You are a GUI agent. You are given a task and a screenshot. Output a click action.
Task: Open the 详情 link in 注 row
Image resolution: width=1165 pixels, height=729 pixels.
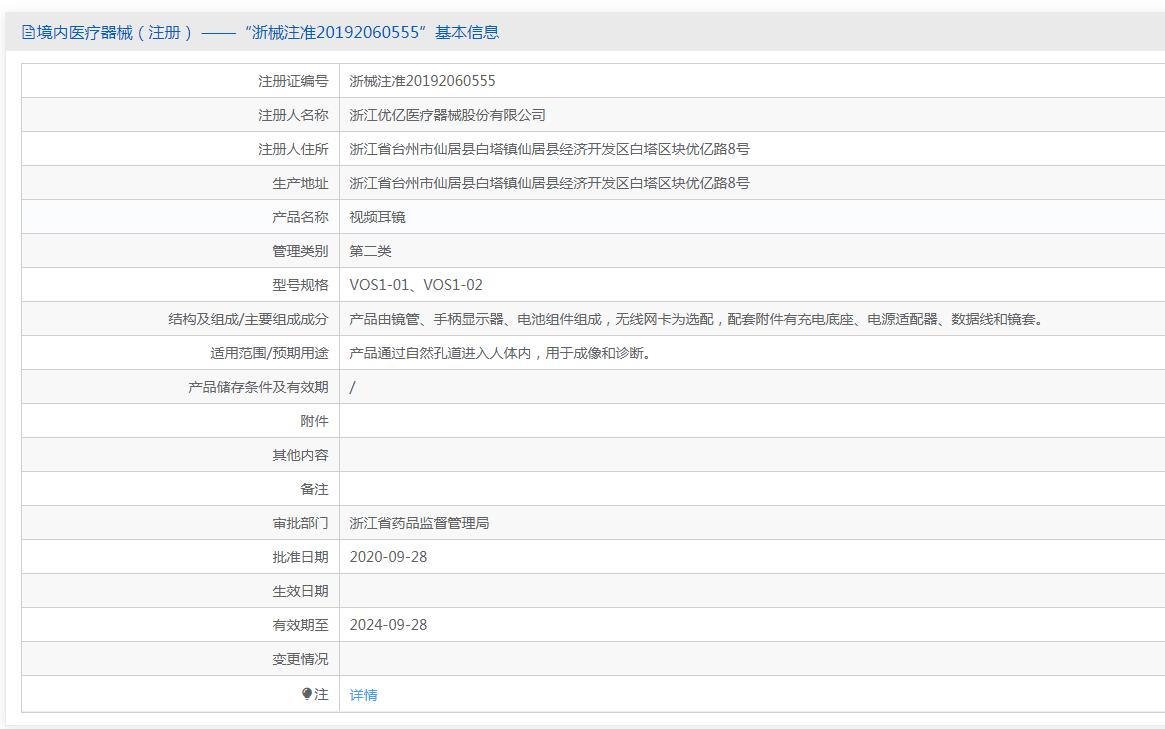363,695
